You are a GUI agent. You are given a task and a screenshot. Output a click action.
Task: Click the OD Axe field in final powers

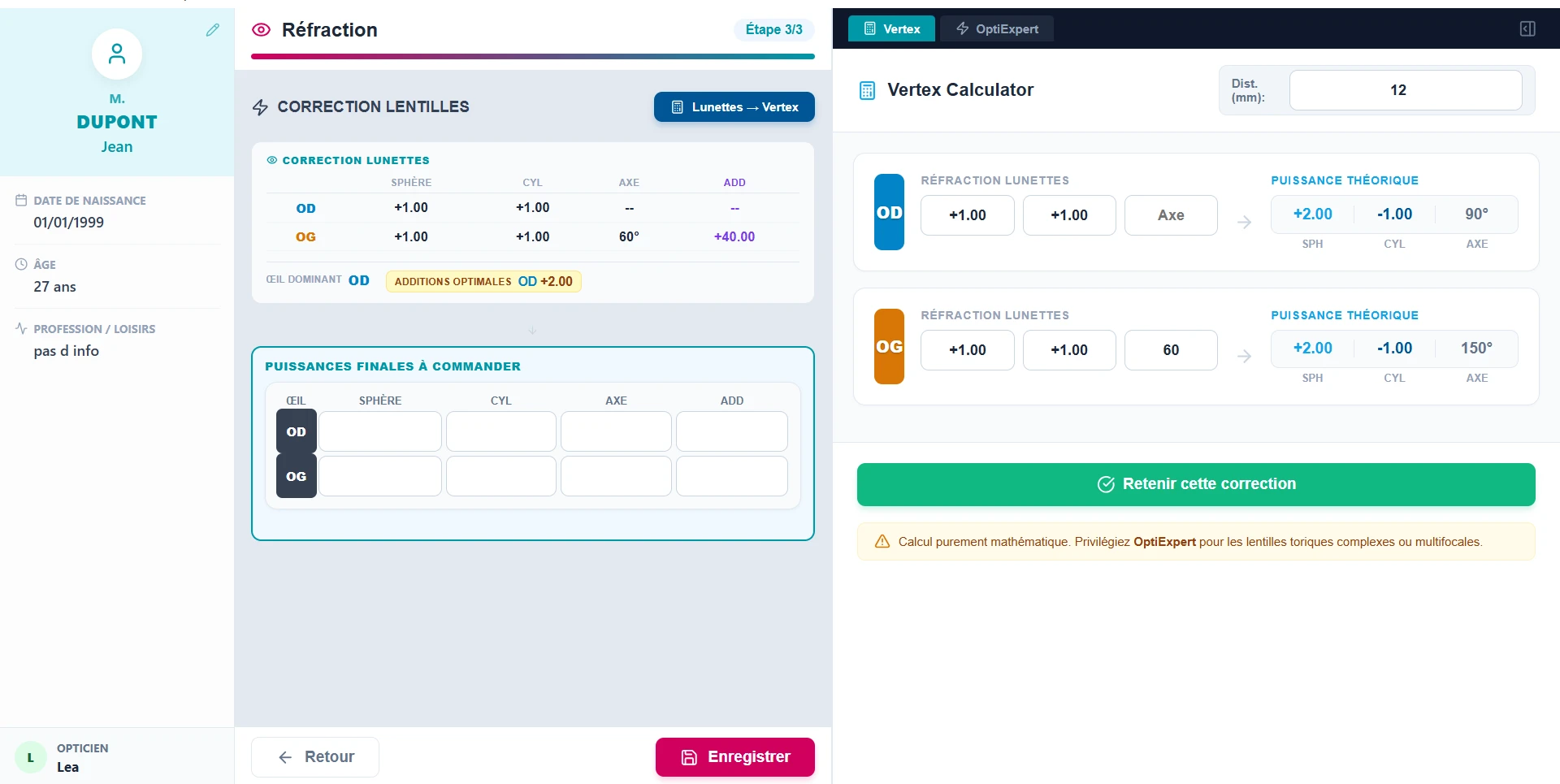(x=616, y=431)
